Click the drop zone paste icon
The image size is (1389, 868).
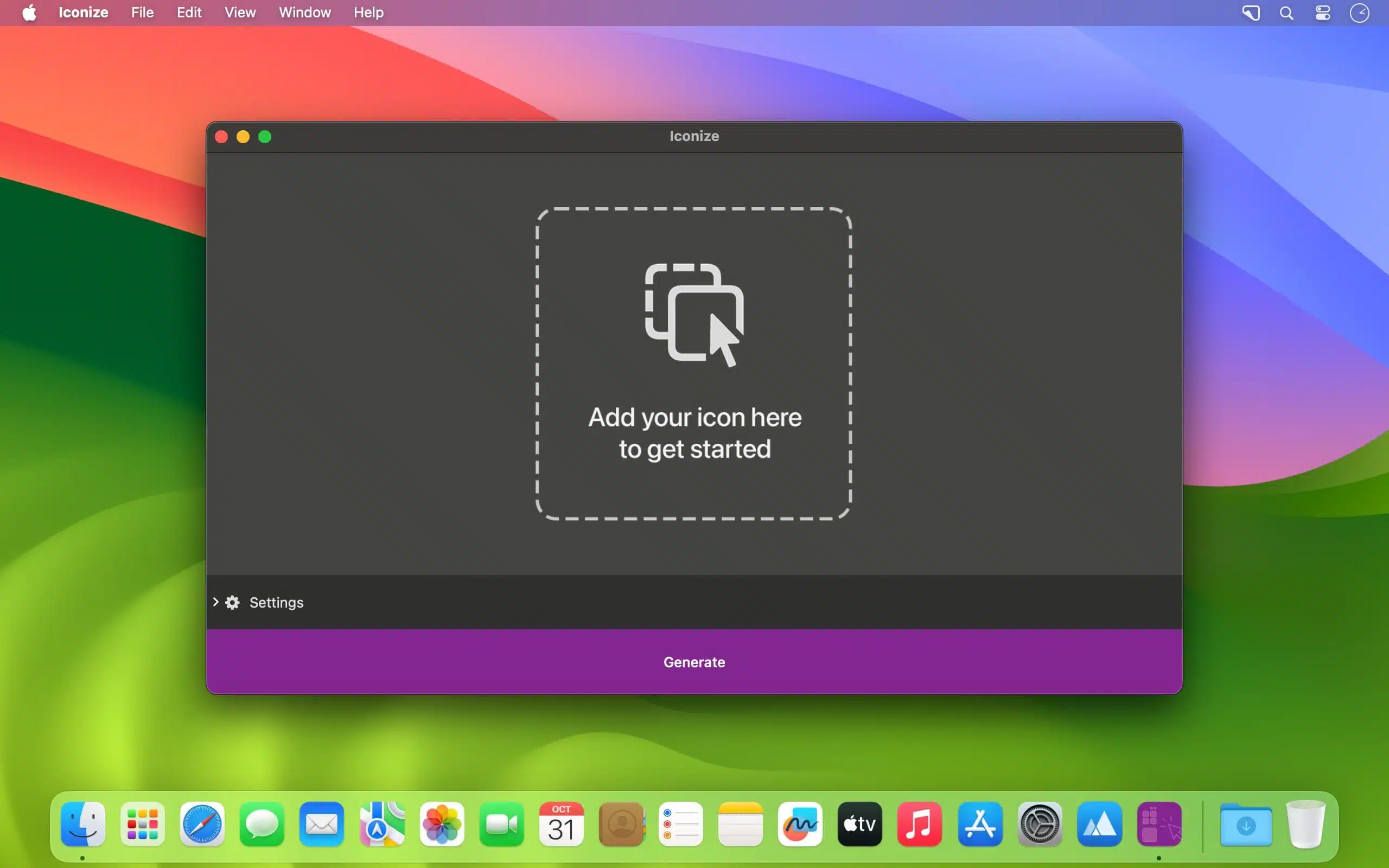694,314
